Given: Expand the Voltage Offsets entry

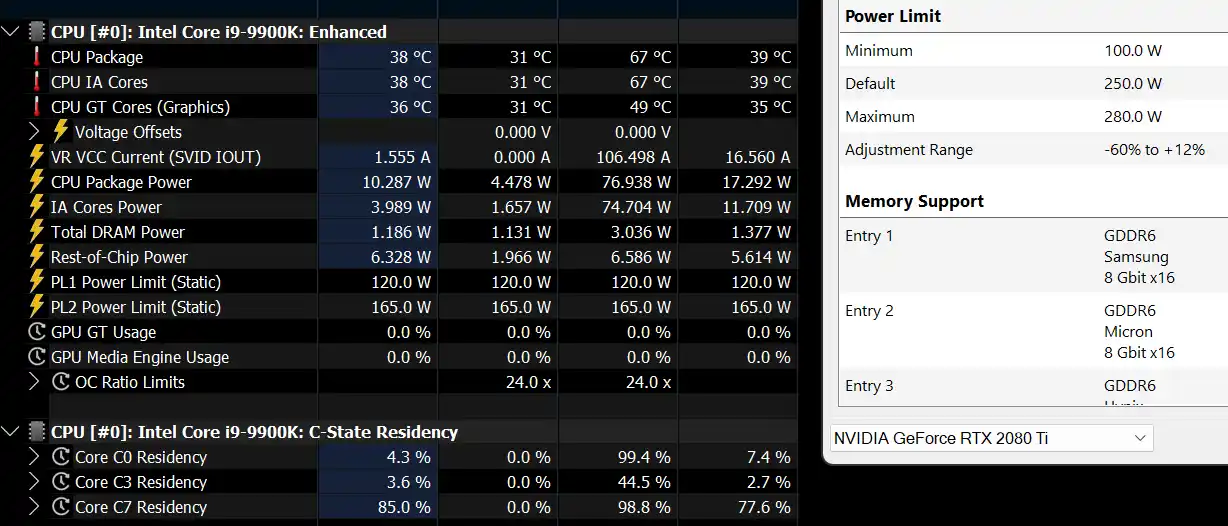Looking at the screenshot, I should [x=35, y=132].
